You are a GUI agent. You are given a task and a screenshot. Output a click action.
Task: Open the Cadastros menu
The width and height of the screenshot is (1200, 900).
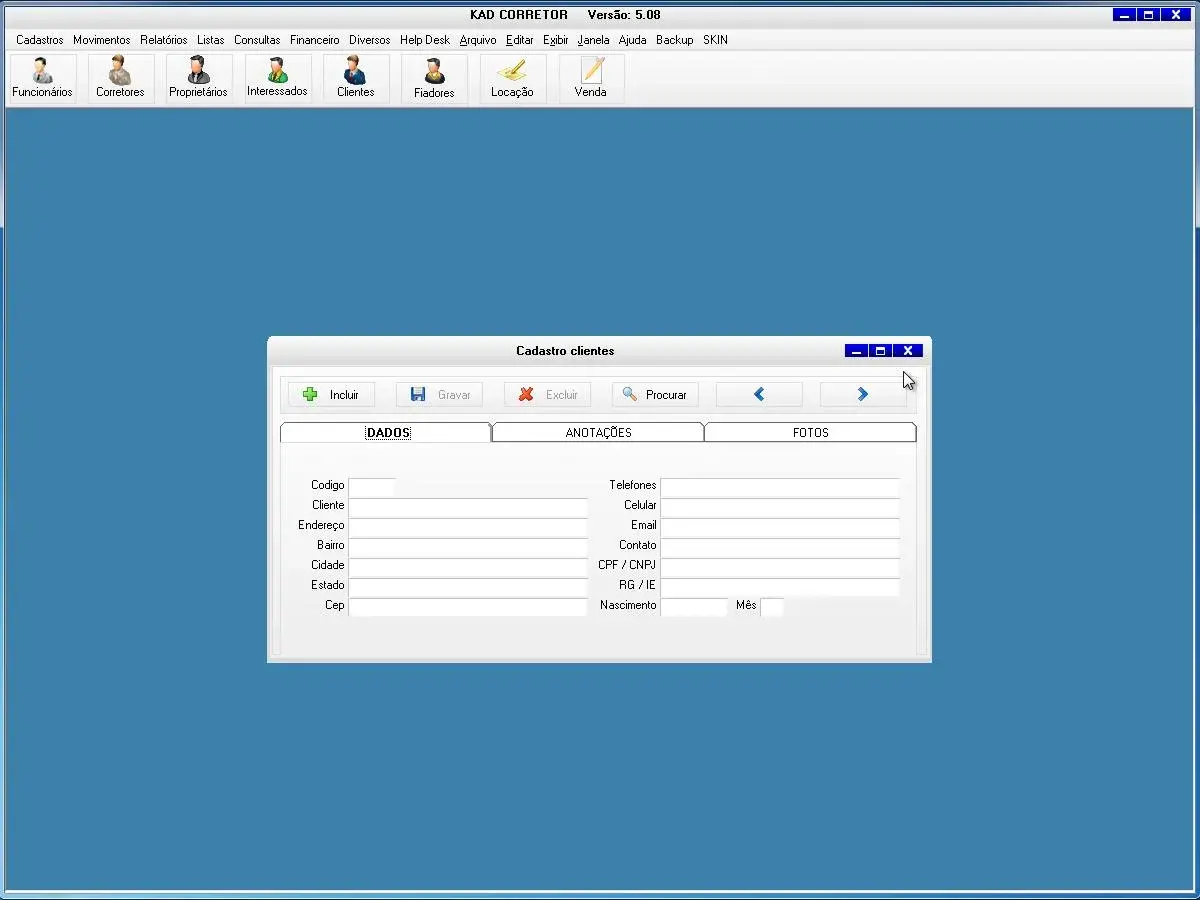40,40
